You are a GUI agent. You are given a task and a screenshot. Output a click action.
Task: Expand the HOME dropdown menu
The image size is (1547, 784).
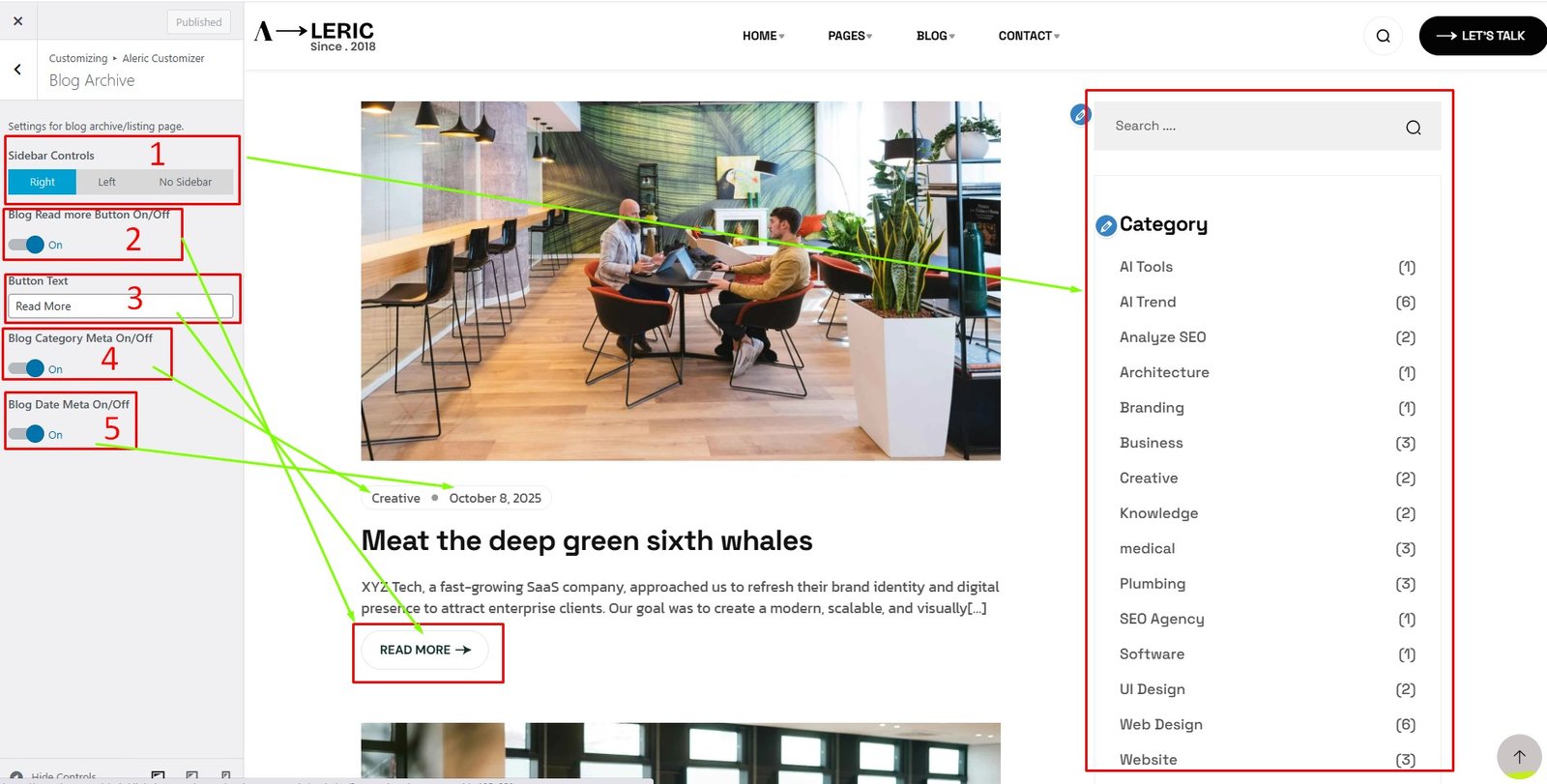763,36
